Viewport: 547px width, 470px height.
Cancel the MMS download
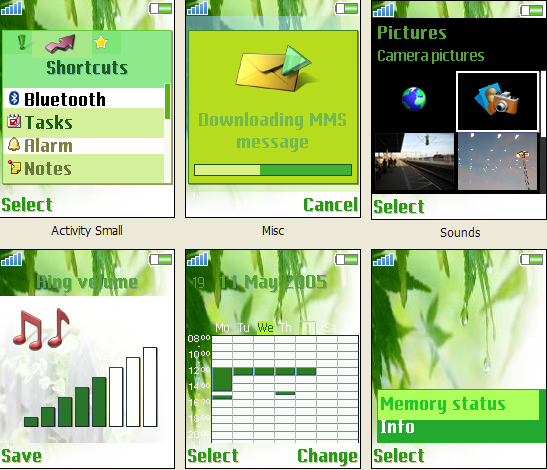[330, 205]
